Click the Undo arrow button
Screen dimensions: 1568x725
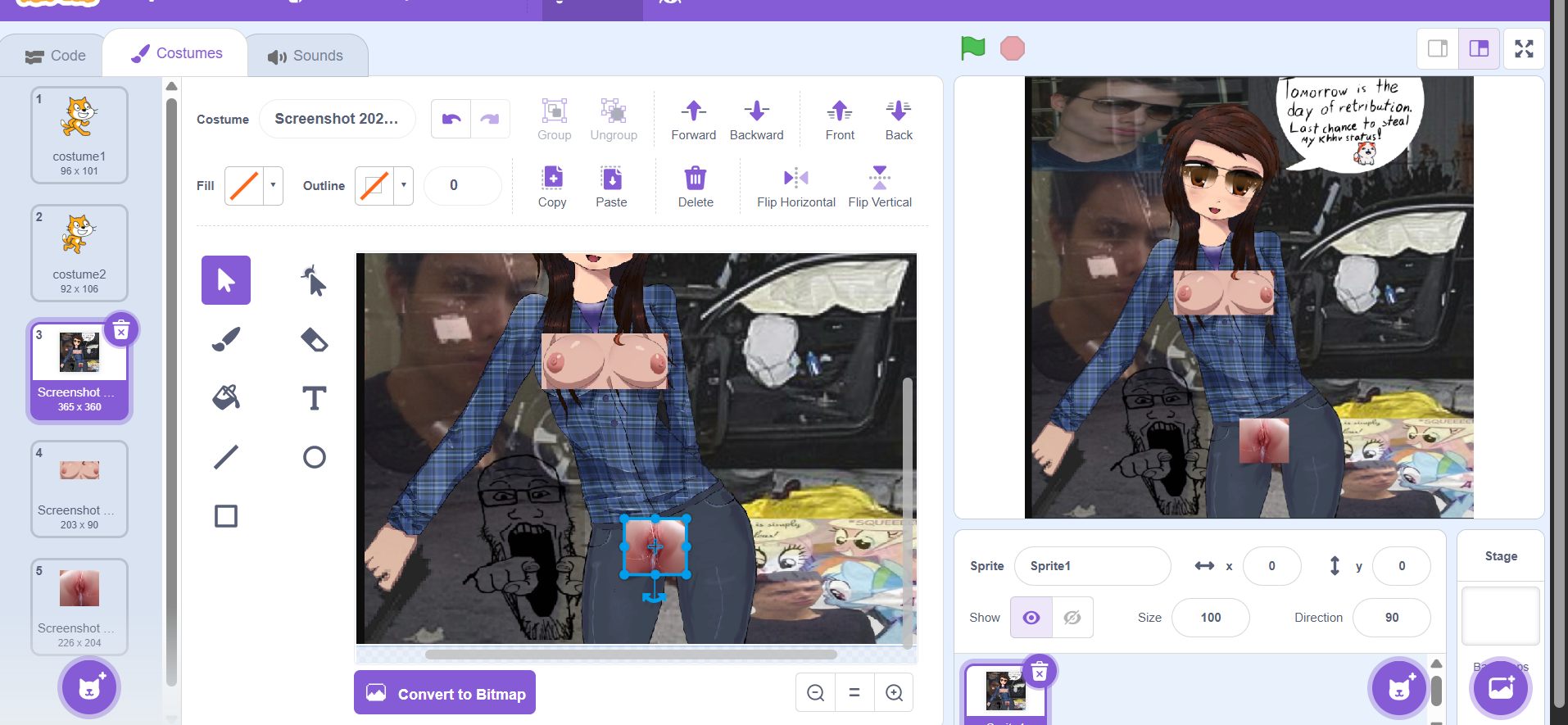coord(451,119)
